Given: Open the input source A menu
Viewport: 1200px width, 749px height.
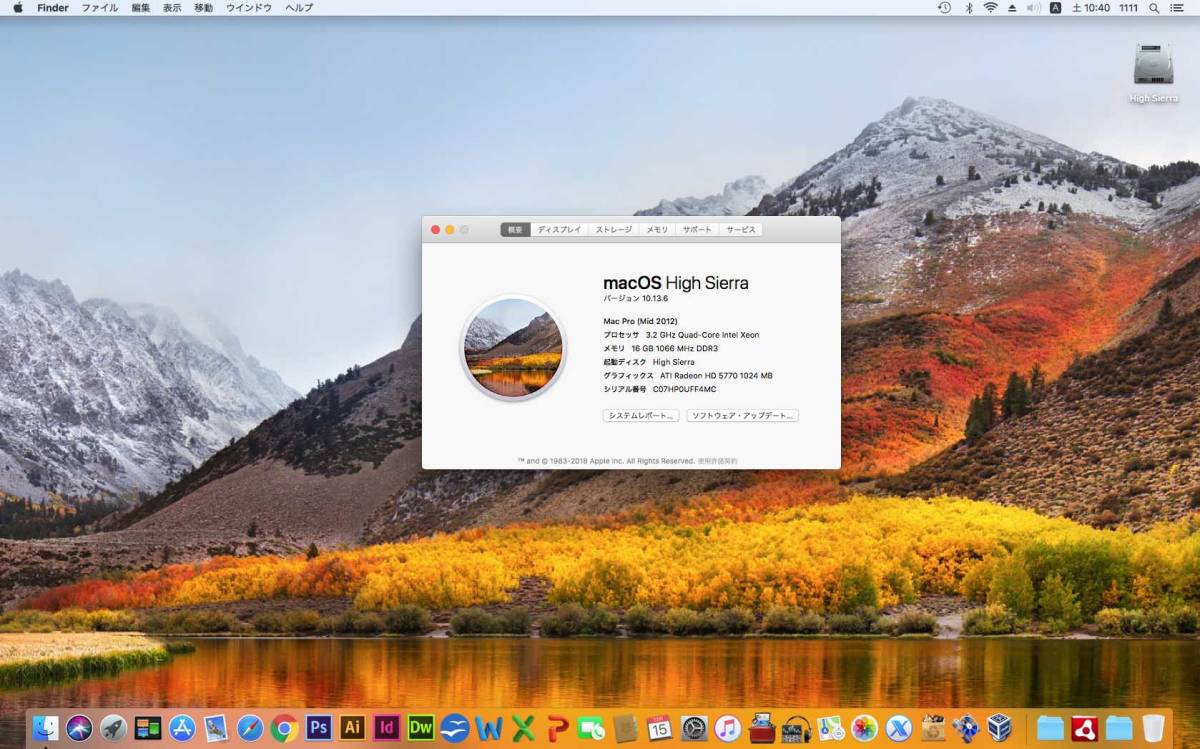Looking at the screenshot, I should (x=1055, y=7).
